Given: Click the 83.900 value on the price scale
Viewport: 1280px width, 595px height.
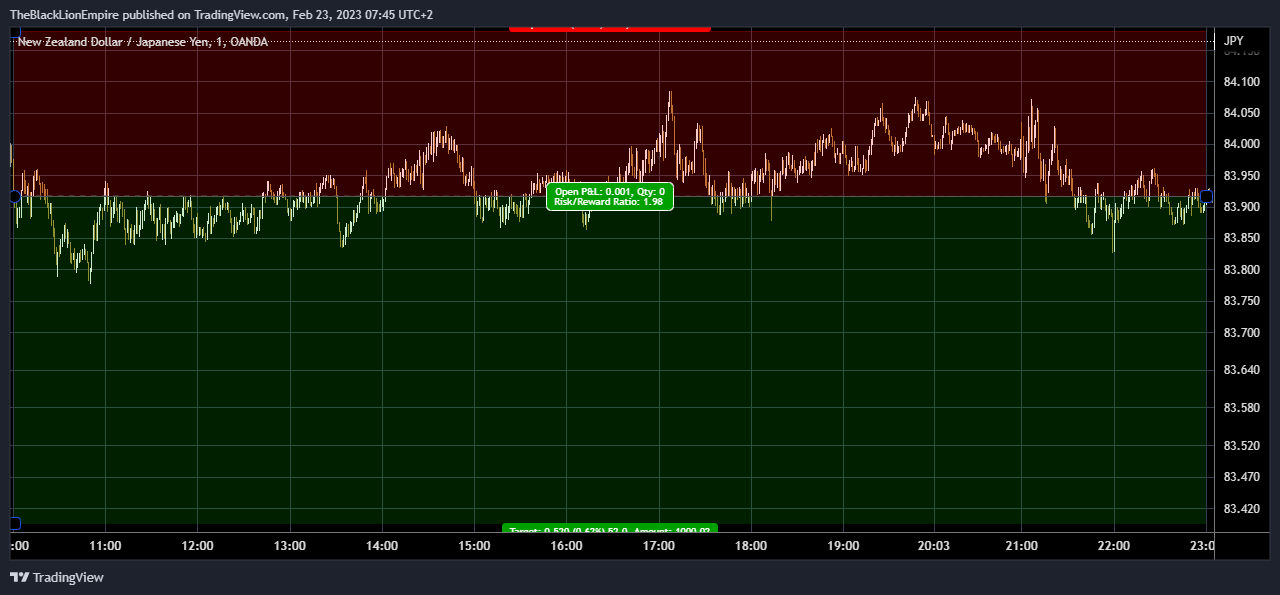Looking at the screenshot, I should pos(1241,206).
